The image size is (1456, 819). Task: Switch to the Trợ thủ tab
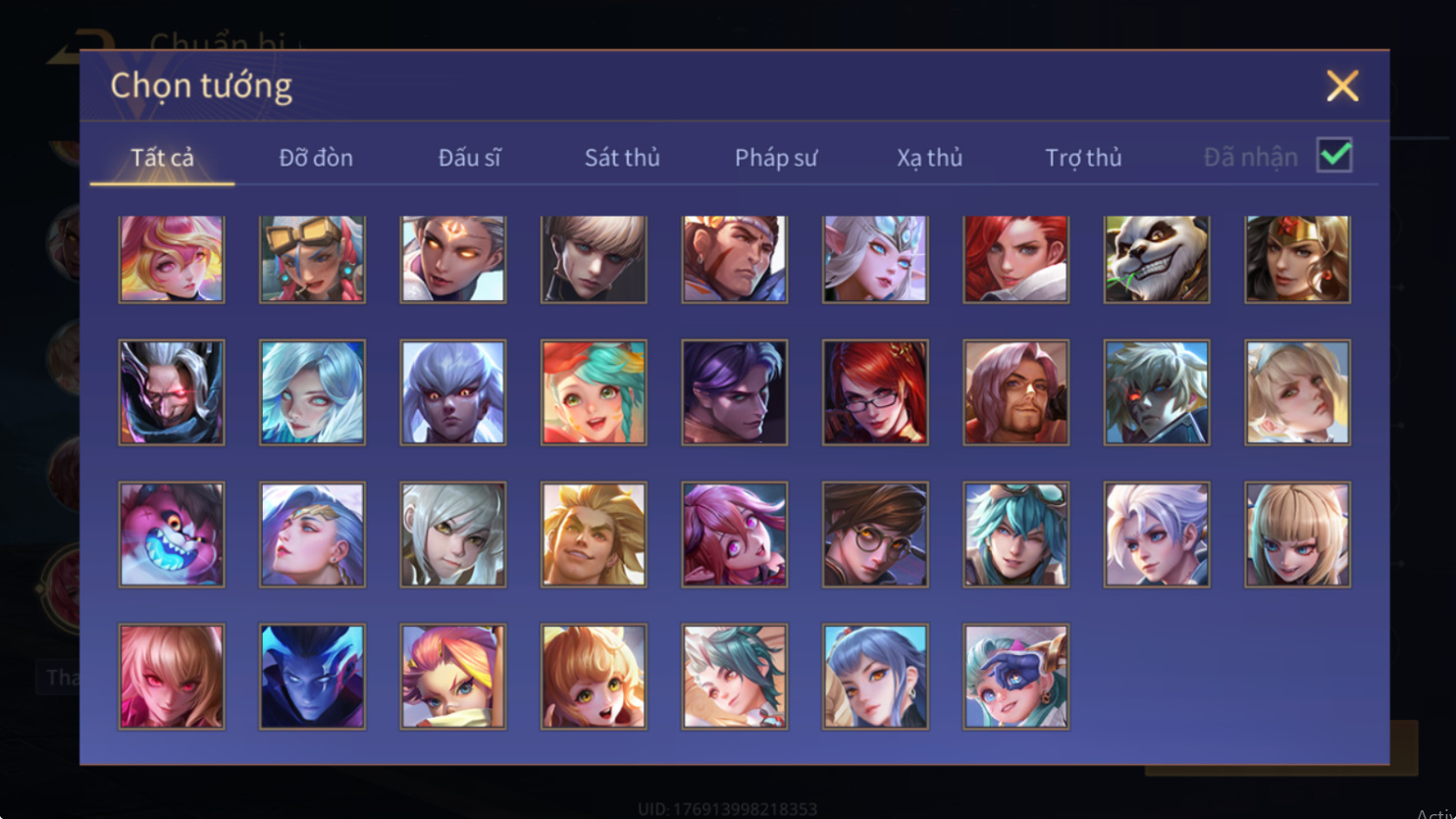[x=1083, y=158]
